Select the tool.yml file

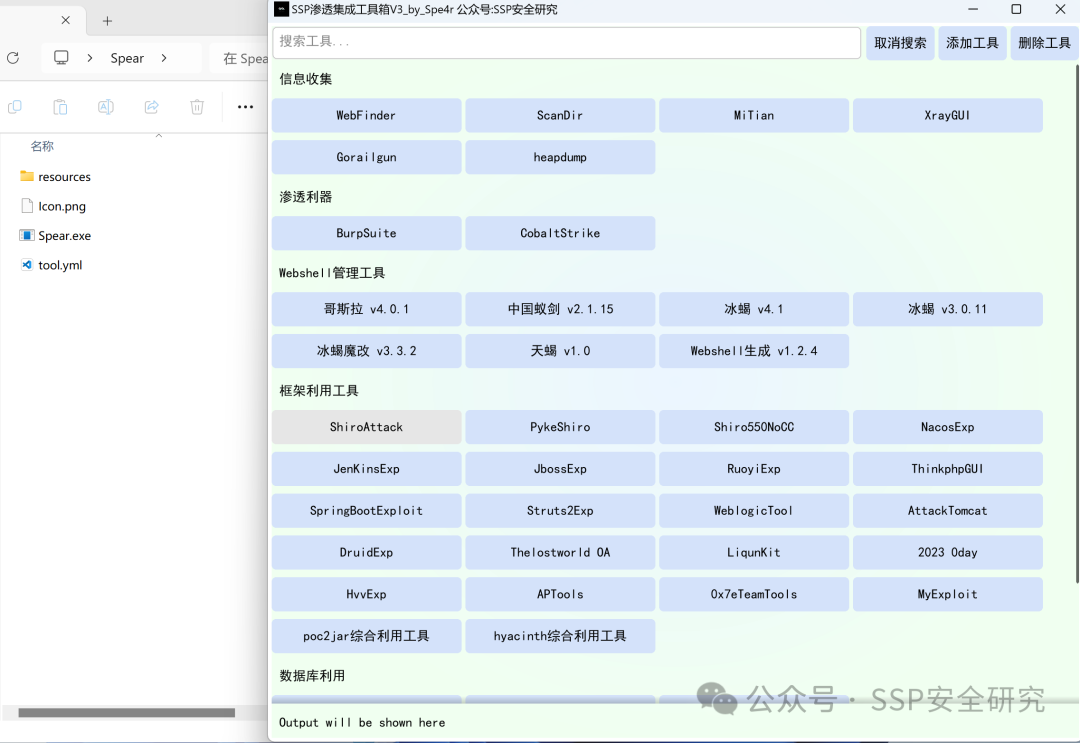[x=51, y=265]
